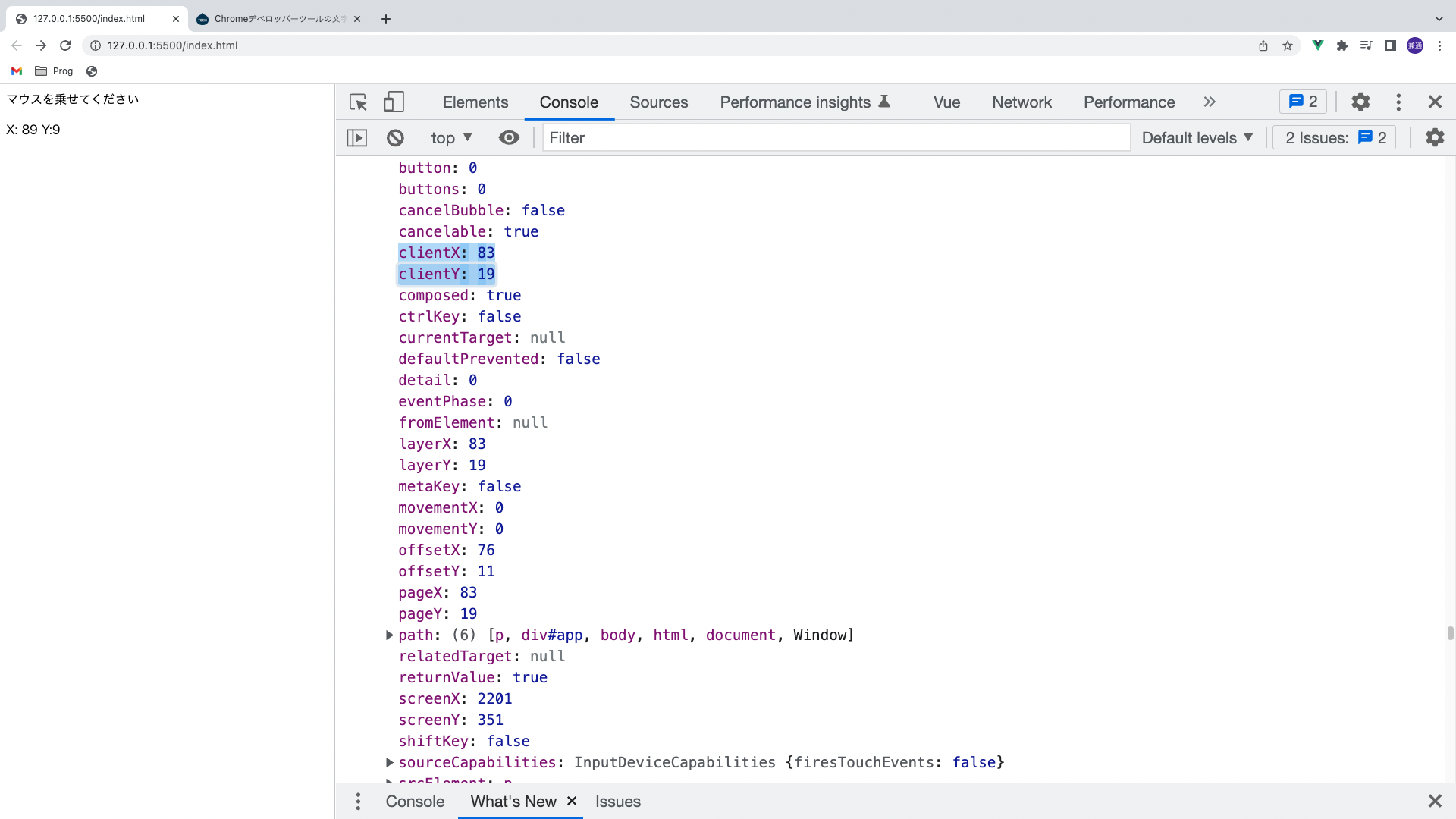The image size is (1456, 819).
Task: Show more DevTools tabs chevron
Action: [x=1210, y=102]
